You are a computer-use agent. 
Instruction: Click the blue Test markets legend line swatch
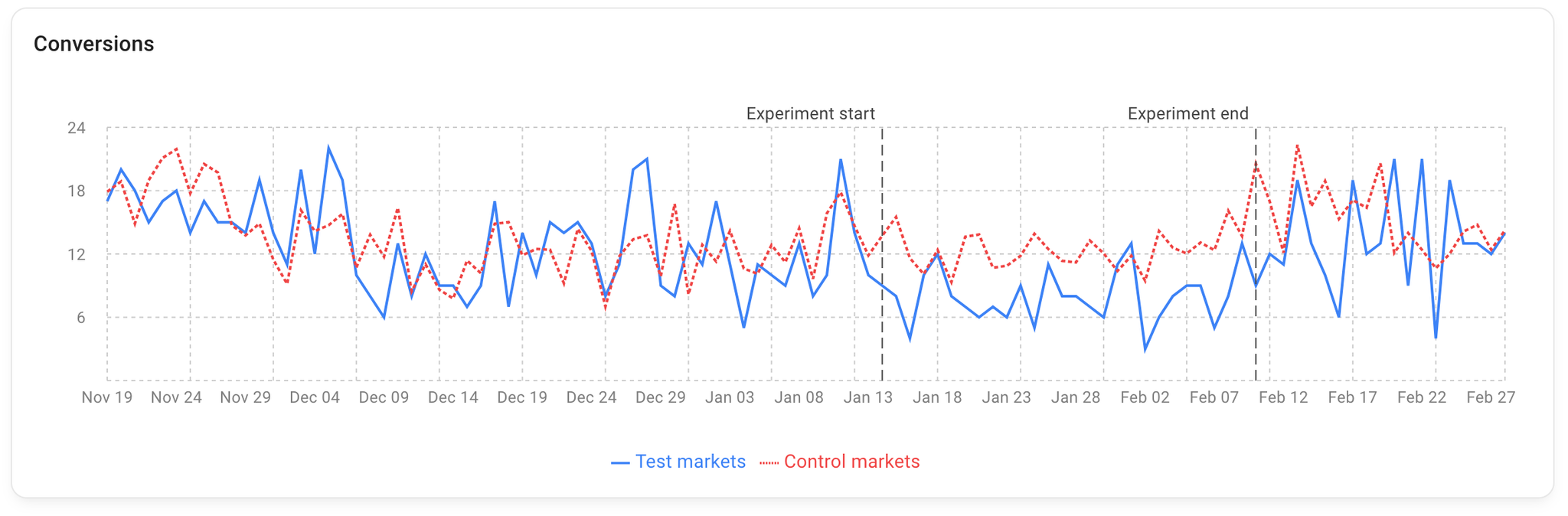pyautogui.click(x=620, y=462)
